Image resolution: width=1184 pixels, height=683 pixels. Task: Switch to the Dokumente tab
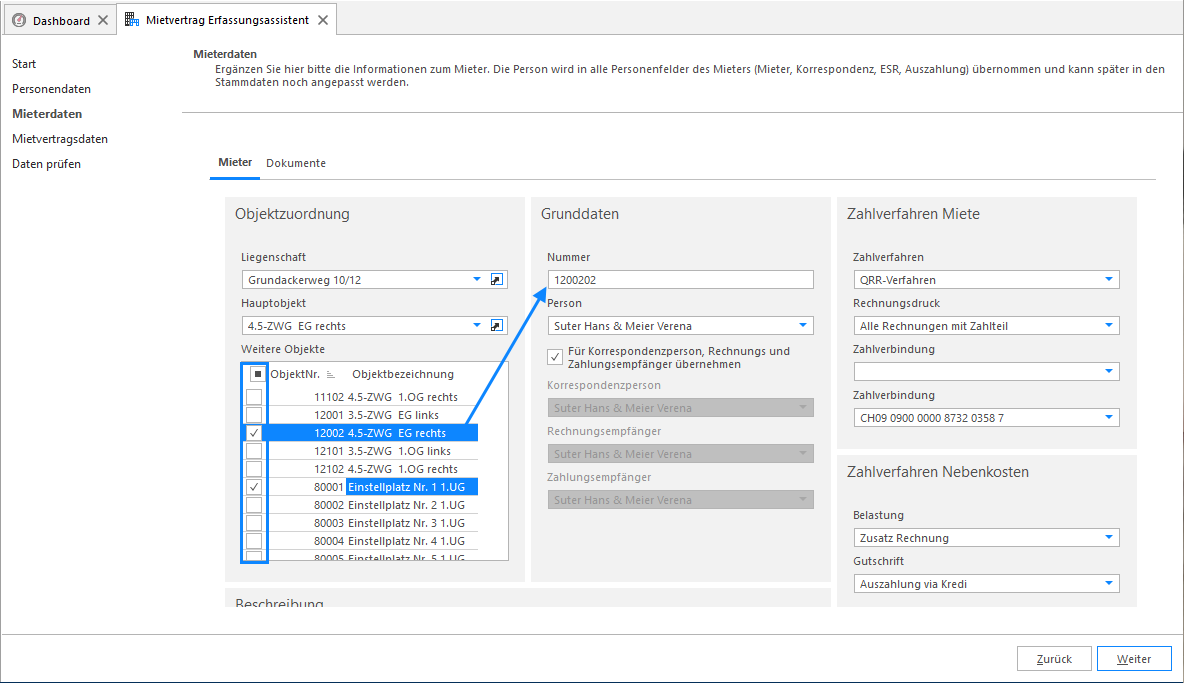[296, 163]
